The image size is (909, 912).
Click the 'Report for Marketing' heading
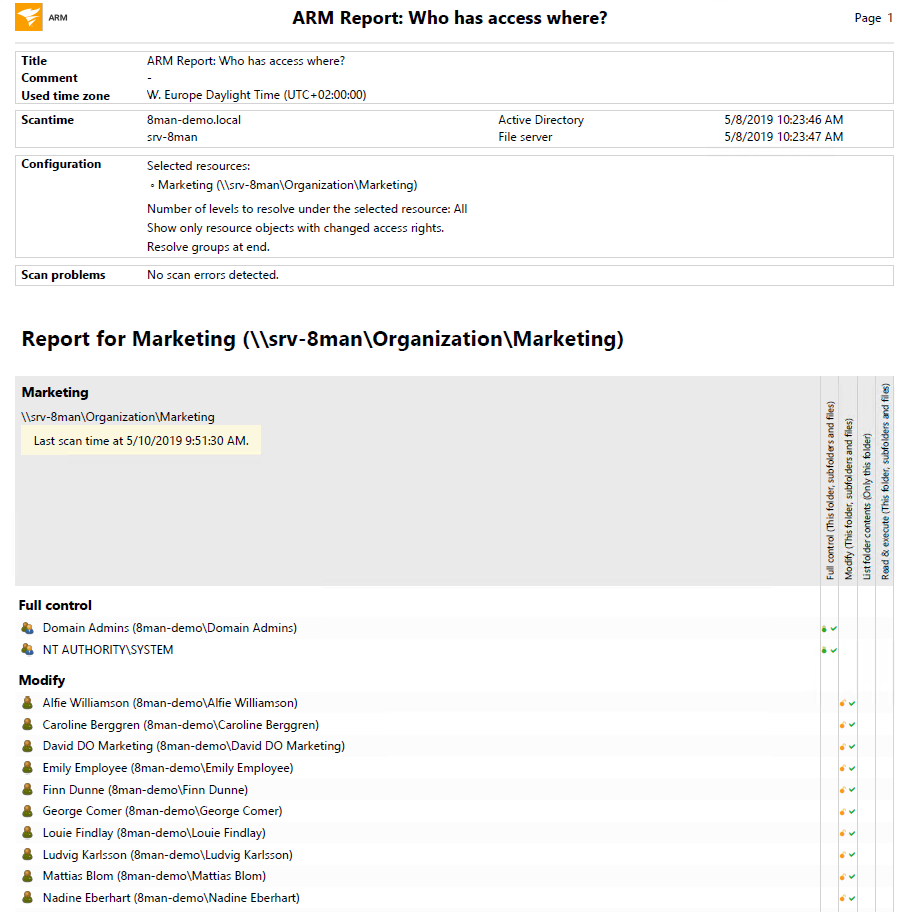pyautogui.click(x=322, y=339)
